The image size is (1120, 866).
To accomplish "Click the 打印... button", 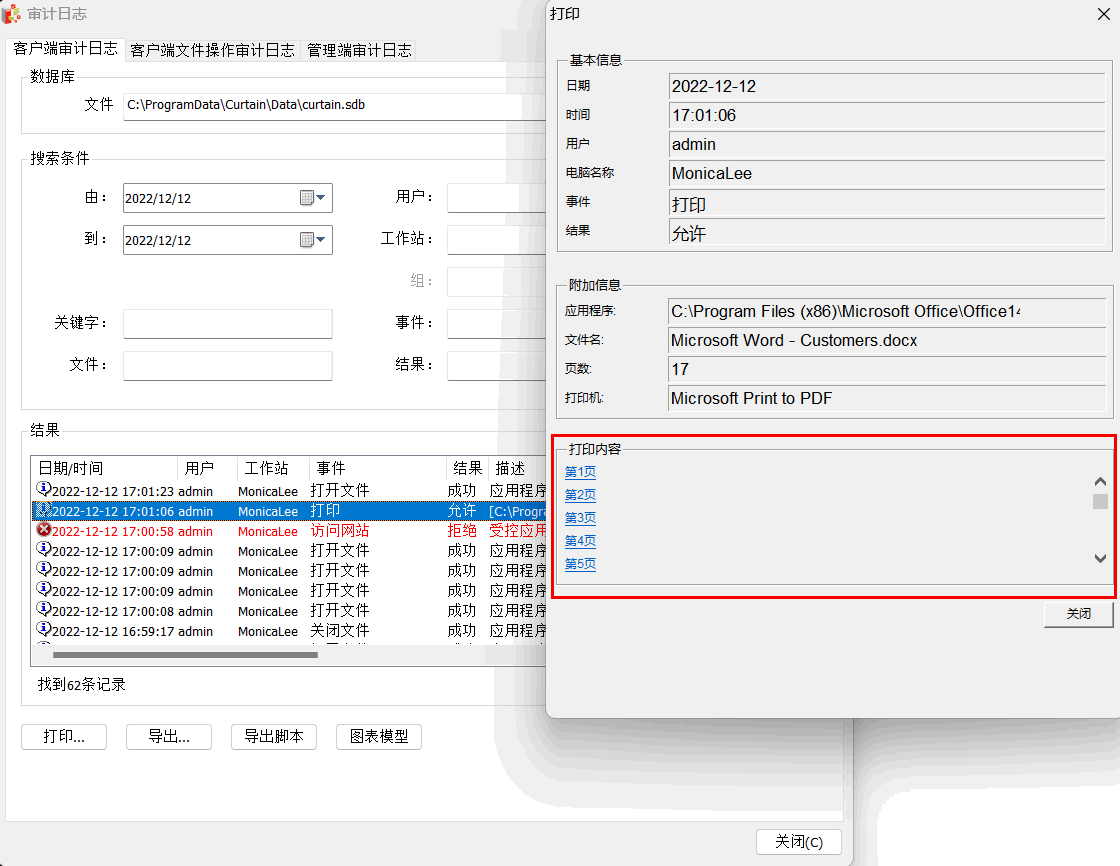I will pos(64,736).
